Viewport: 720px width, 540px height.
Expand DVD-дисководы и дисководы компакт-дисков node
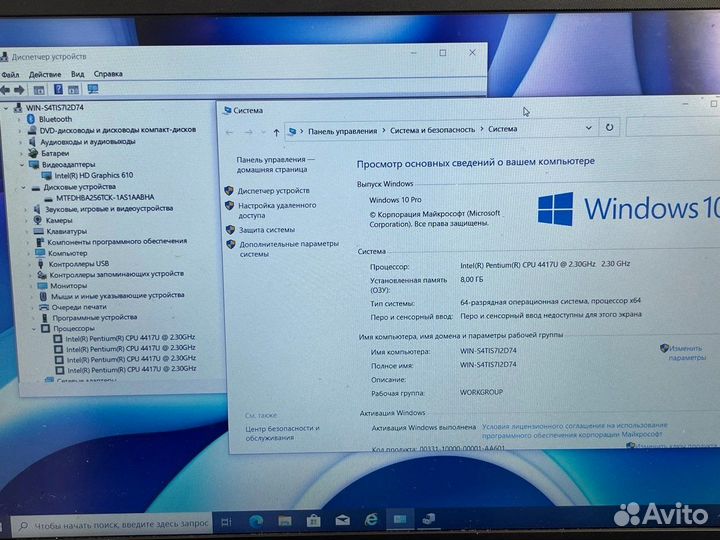pyautogui.click(x=19, y=130)
